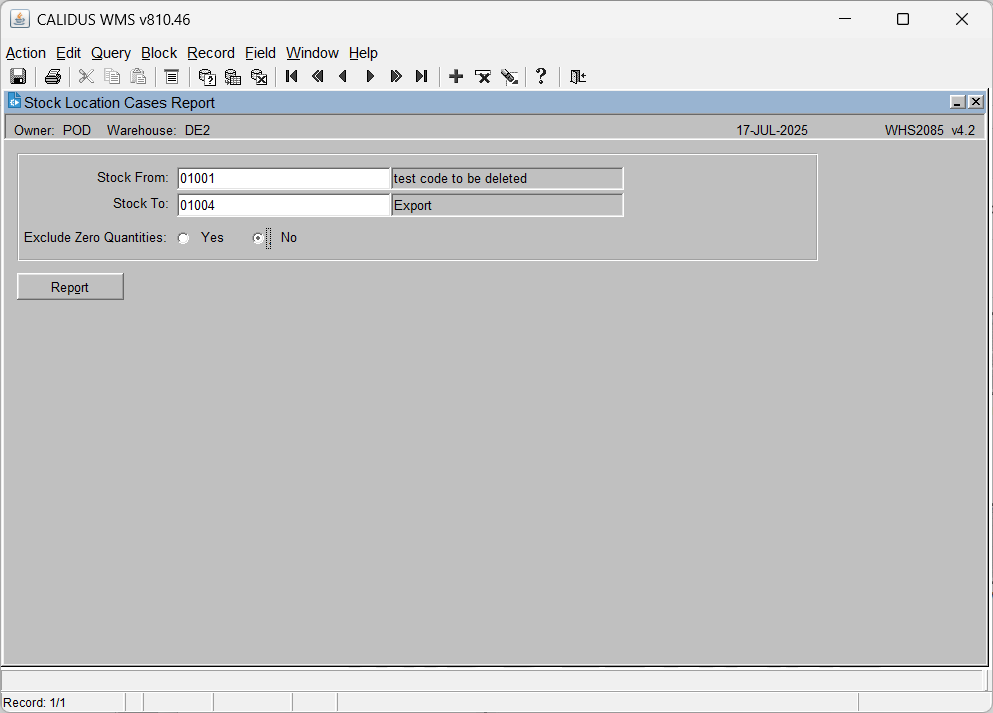Open the Action menu

(x=26, y=53)
